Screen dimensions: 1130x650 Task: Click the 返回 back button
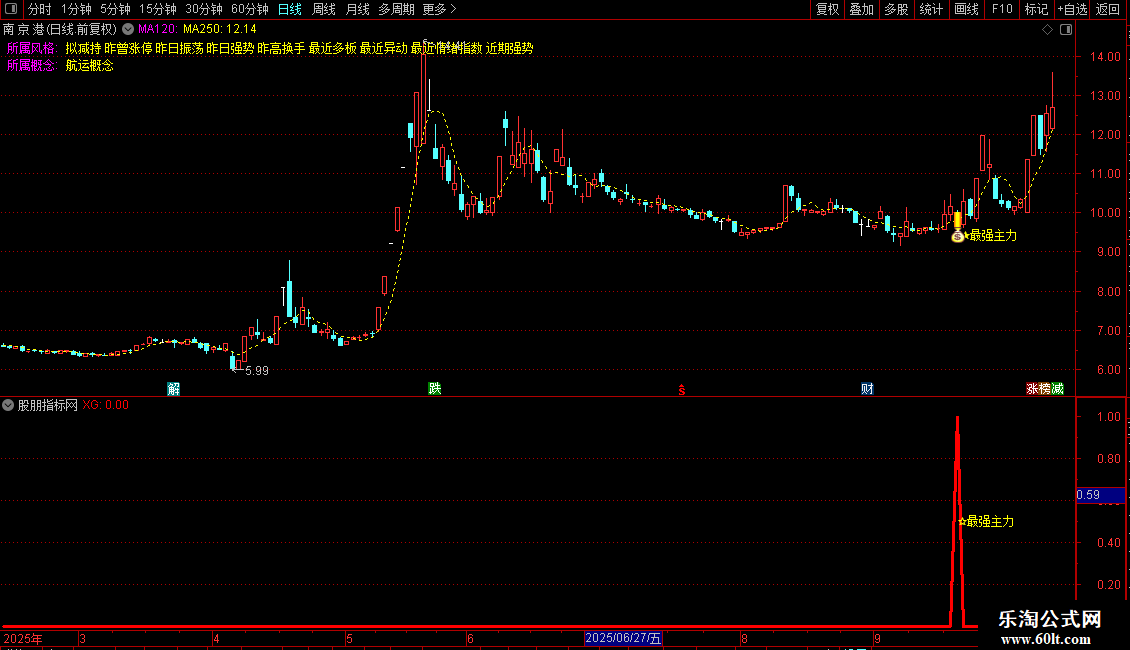pyautogui.click(x=1108, y=9)
